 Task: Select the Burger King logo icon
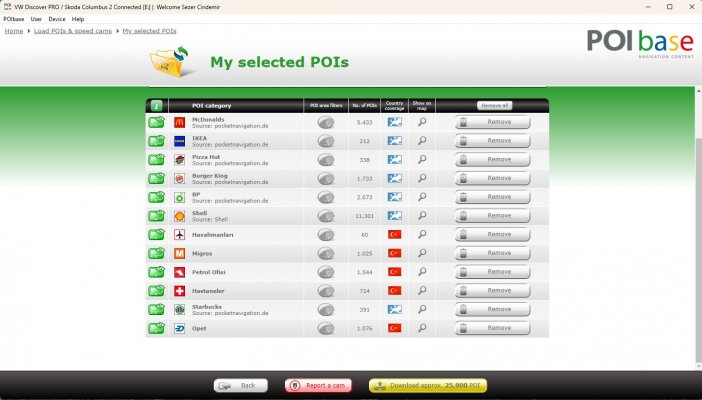[180, 179]
